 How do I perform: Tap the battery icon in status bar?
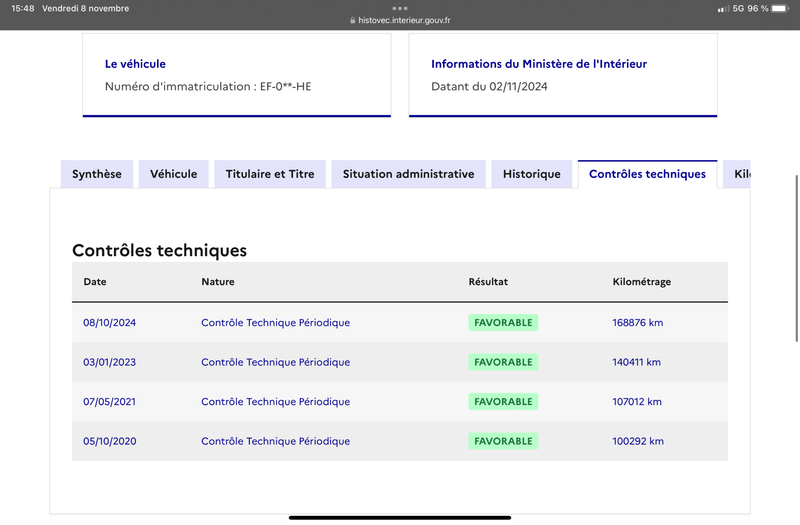pyautogui.click(x=780, y=8)
